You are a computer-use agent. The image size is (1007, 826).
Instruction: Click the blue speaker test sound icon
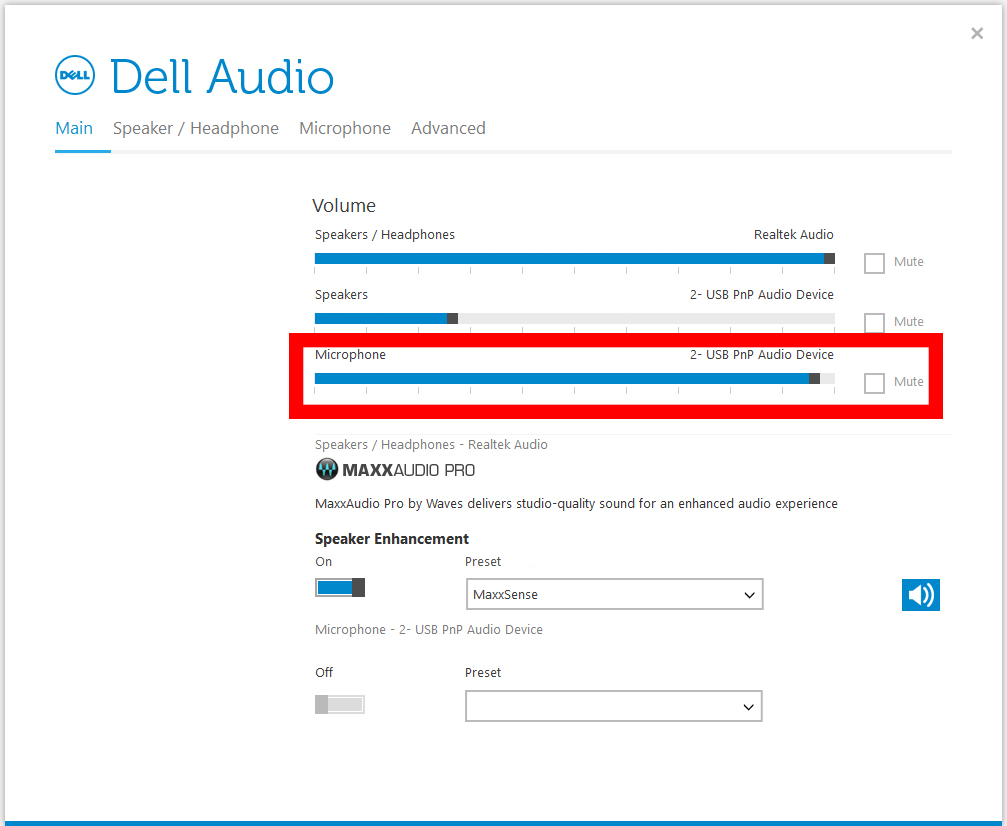[920, 595]
